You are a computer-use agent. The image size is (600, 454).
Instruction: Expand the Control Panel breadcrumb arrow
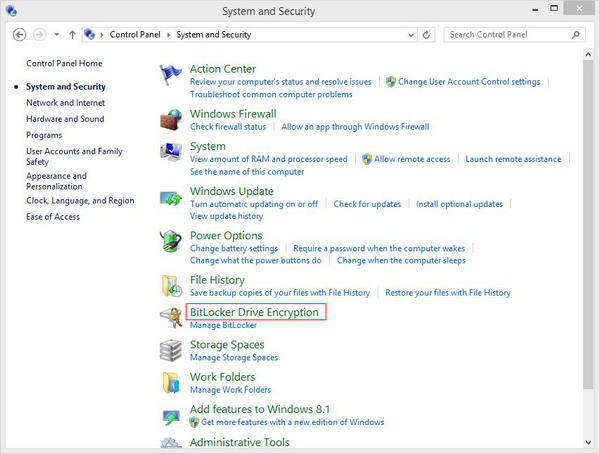[x=168, y=35]
